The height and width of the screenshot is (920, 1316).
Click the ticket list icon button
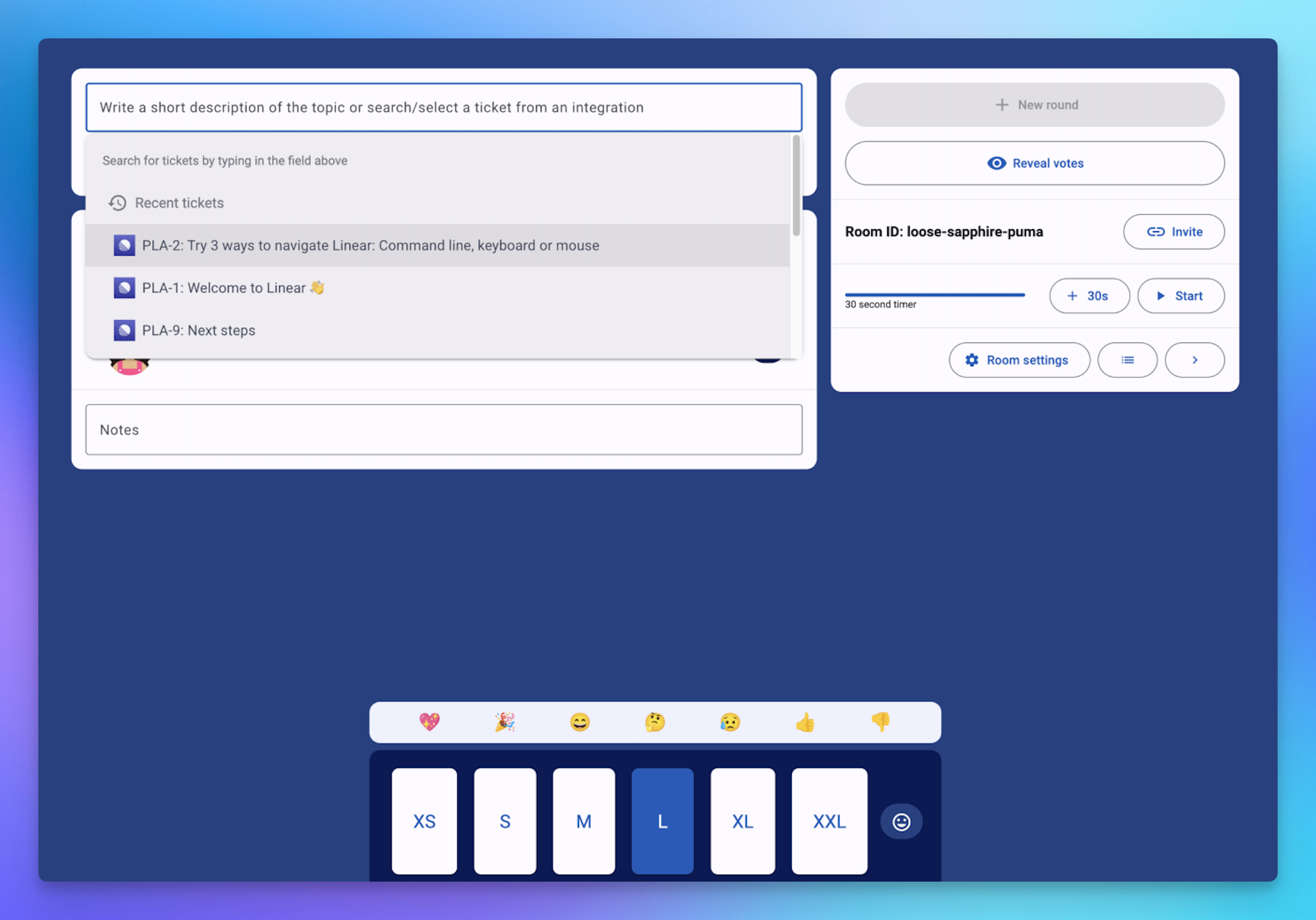tap(1127, 360)
